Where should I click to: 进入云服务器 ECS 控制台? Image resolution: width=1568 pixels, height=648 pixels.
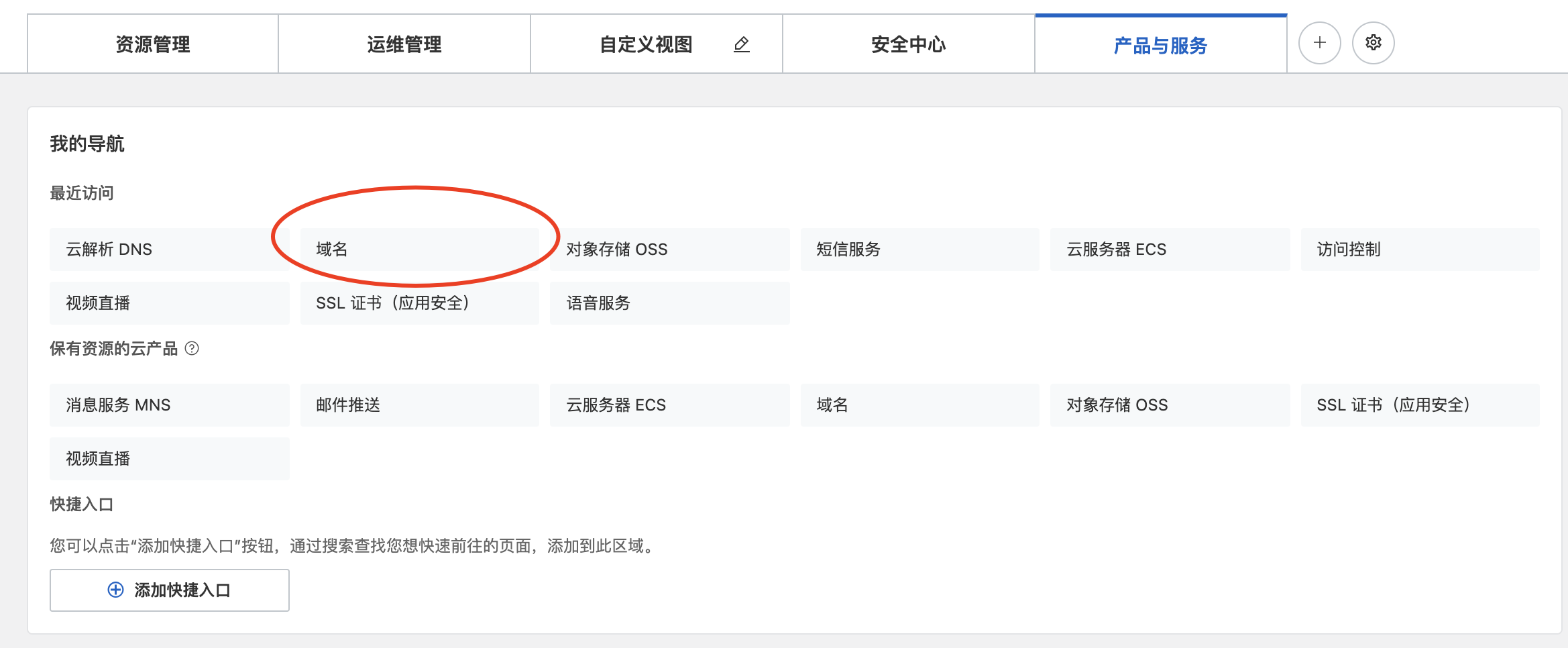pyautogui.click(x=1170, y=249)
